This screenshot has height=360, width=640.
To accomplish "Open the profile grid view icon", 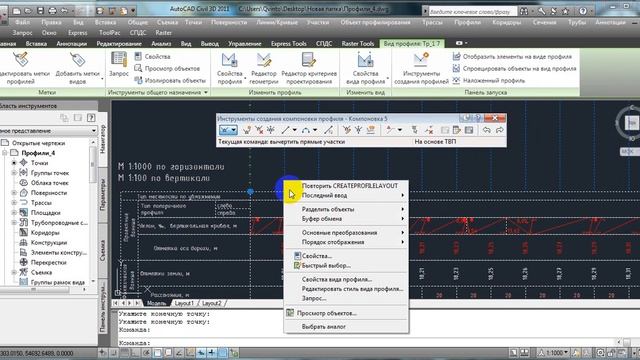I will (x=469, y=130).
